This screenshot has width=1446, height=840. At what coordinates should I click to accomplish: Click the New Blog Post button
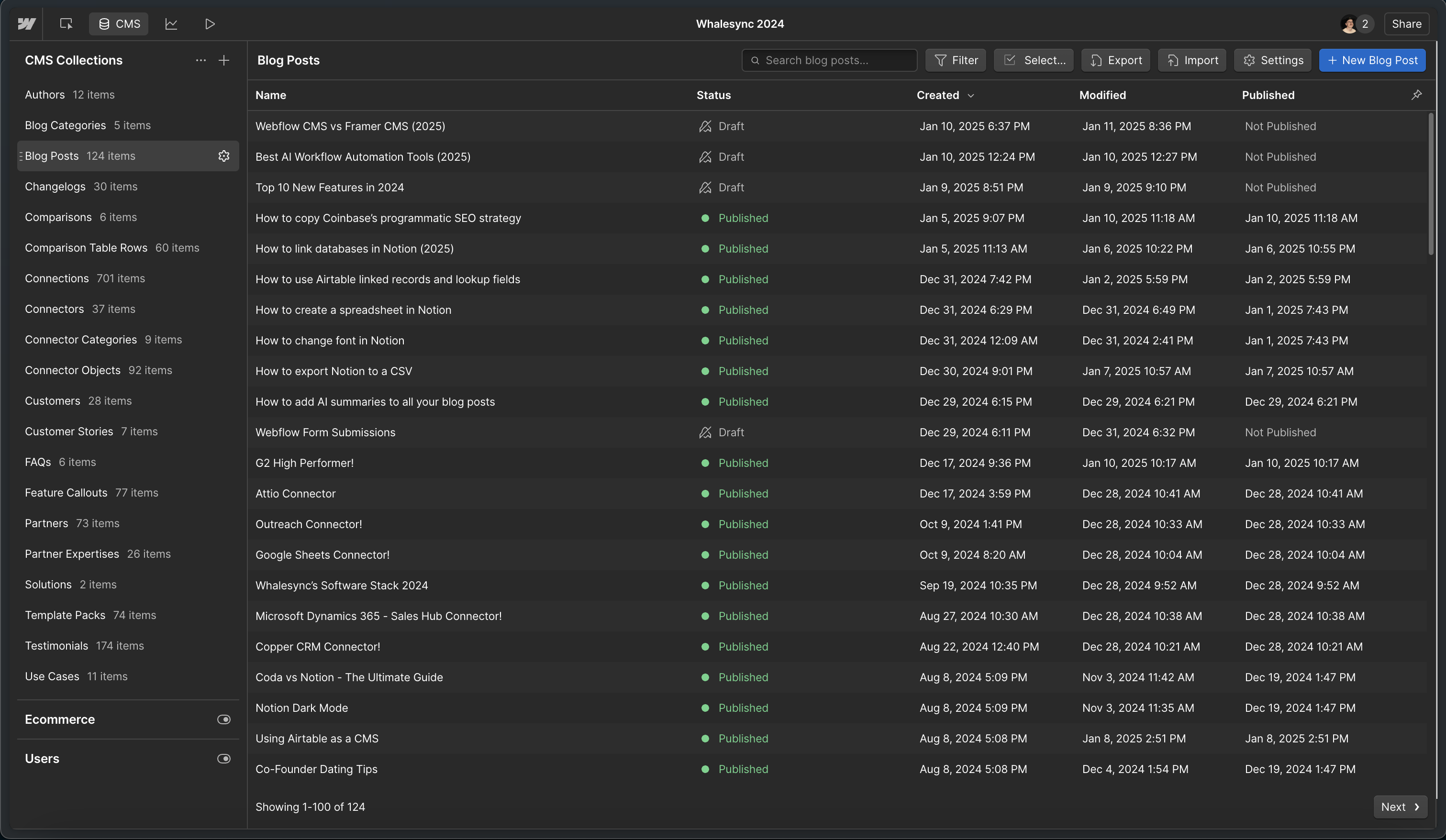click(1372, 60)
